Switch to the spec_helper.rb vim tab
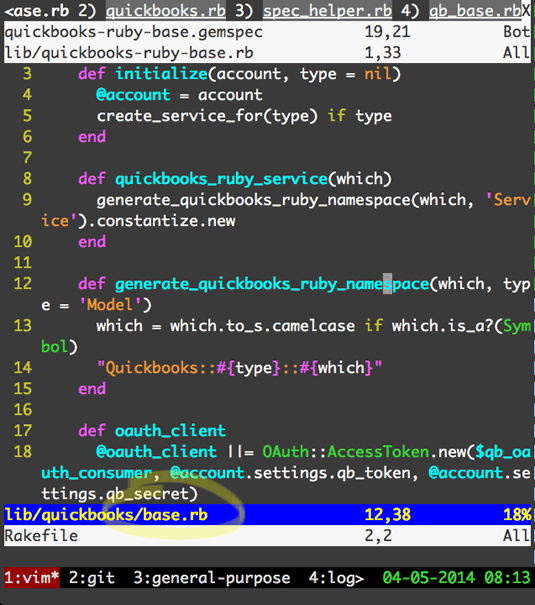The image size is (535, 605). [327, 11]
